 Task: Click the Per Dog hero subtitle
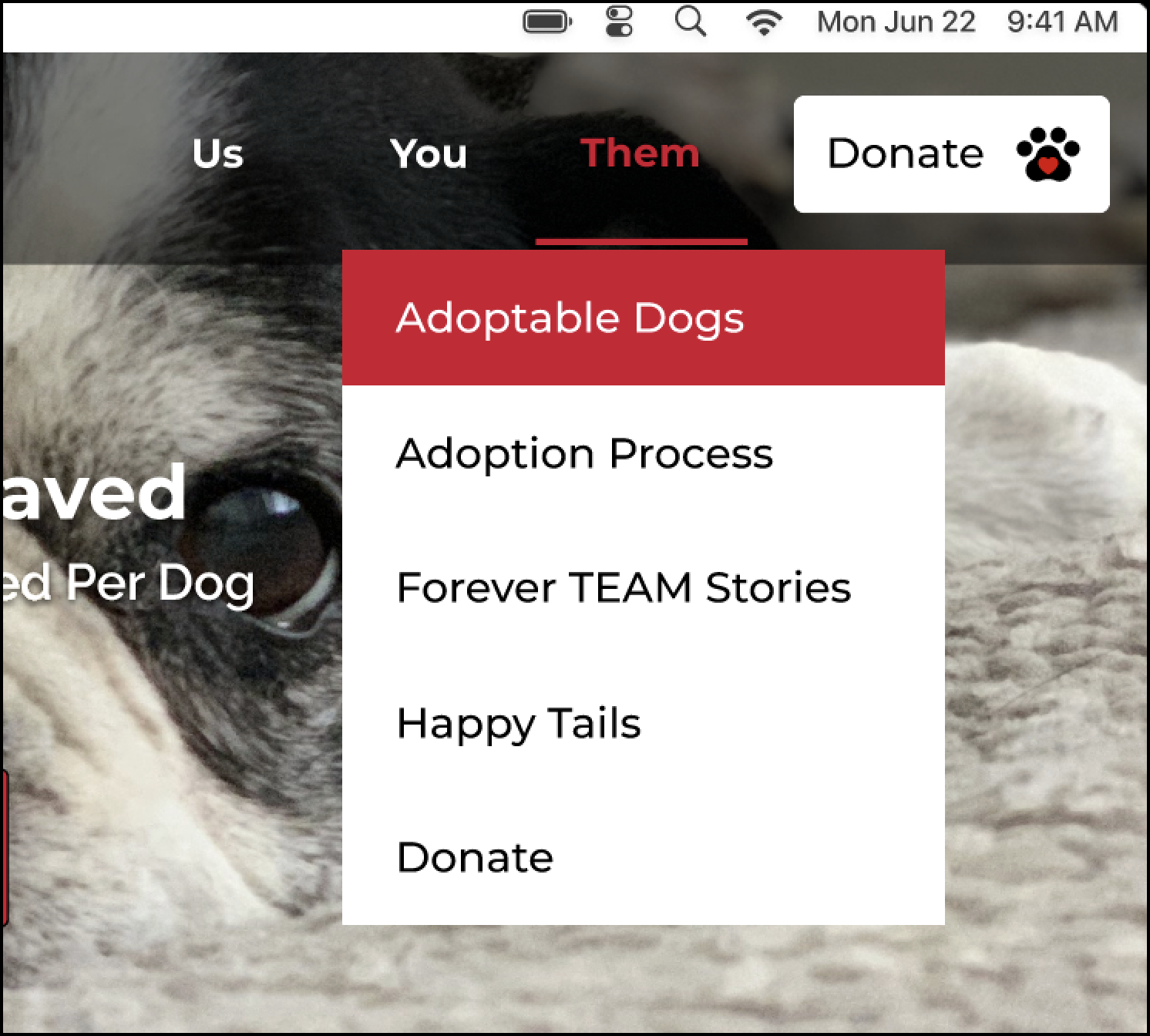128,583
